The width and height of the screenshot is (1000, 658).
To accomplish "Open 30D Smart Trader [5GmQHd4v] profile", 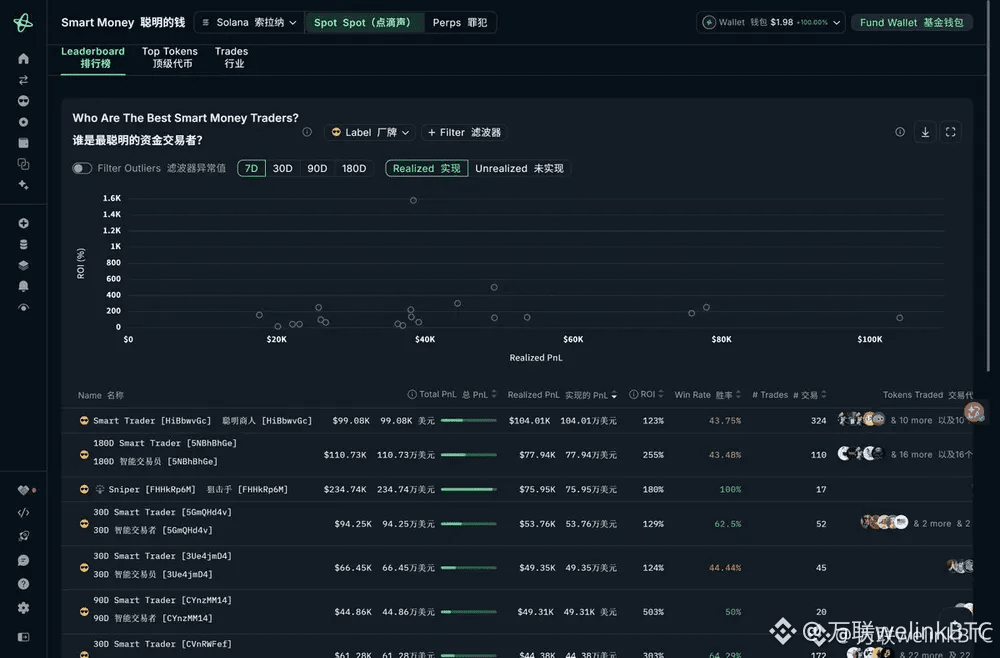I will [x=163, y=521].
